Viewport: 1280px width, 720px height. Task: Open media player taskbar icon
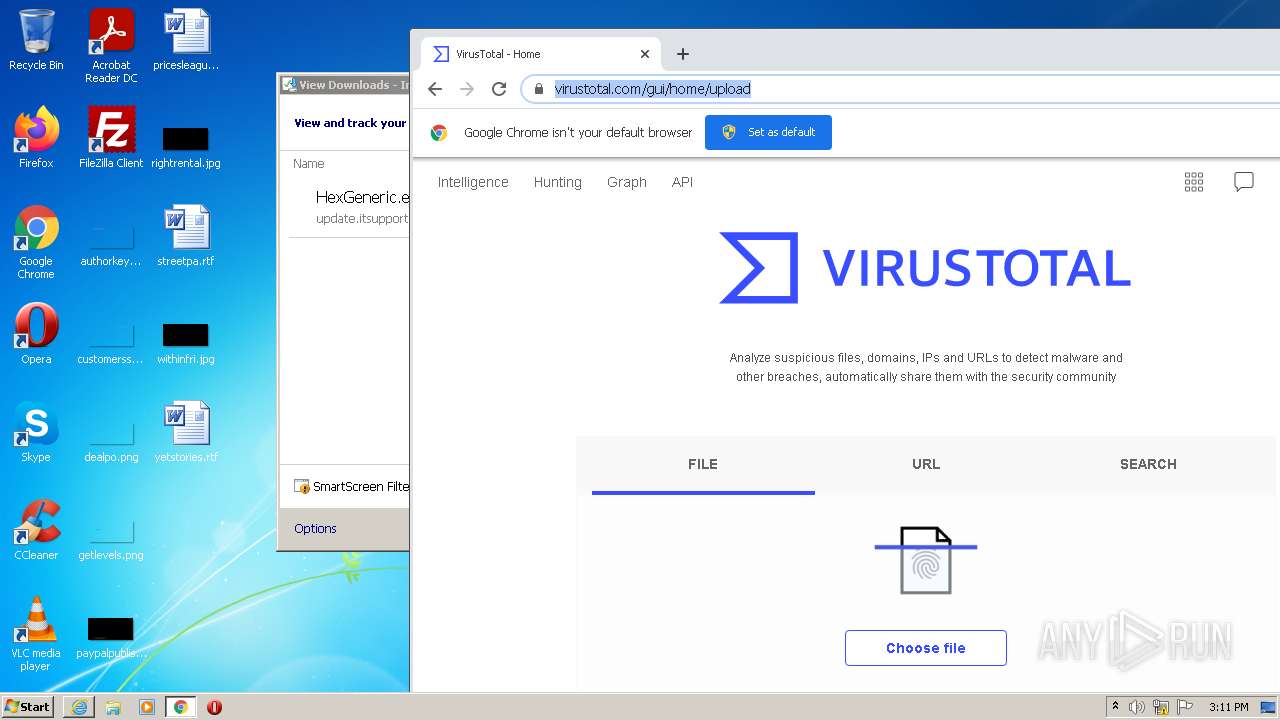pos(147,707)
